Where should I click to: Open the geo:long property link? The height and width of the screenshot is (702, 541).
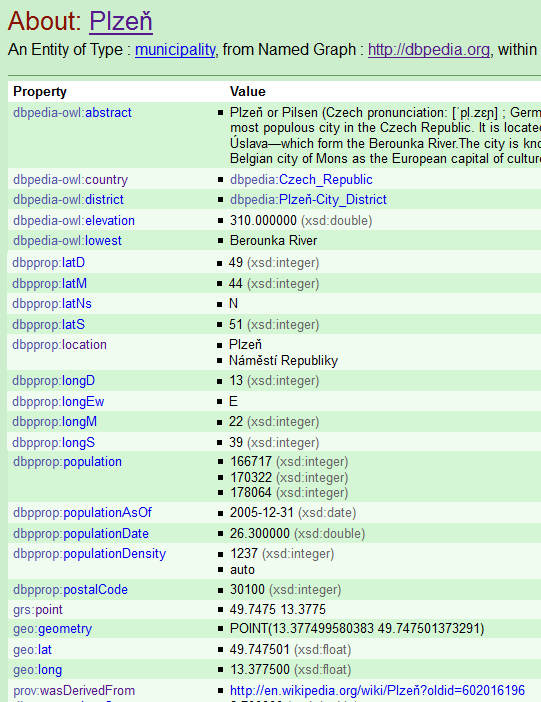(x=38, y=670)
